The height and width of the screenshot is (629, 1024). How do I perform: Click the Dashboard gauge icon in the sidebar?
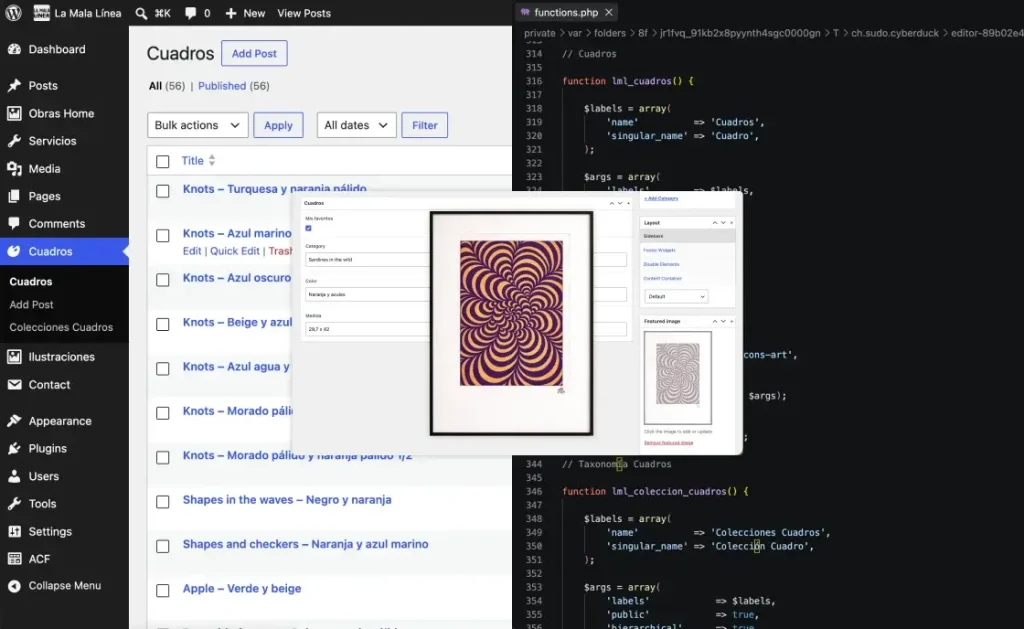coord(14,49)
